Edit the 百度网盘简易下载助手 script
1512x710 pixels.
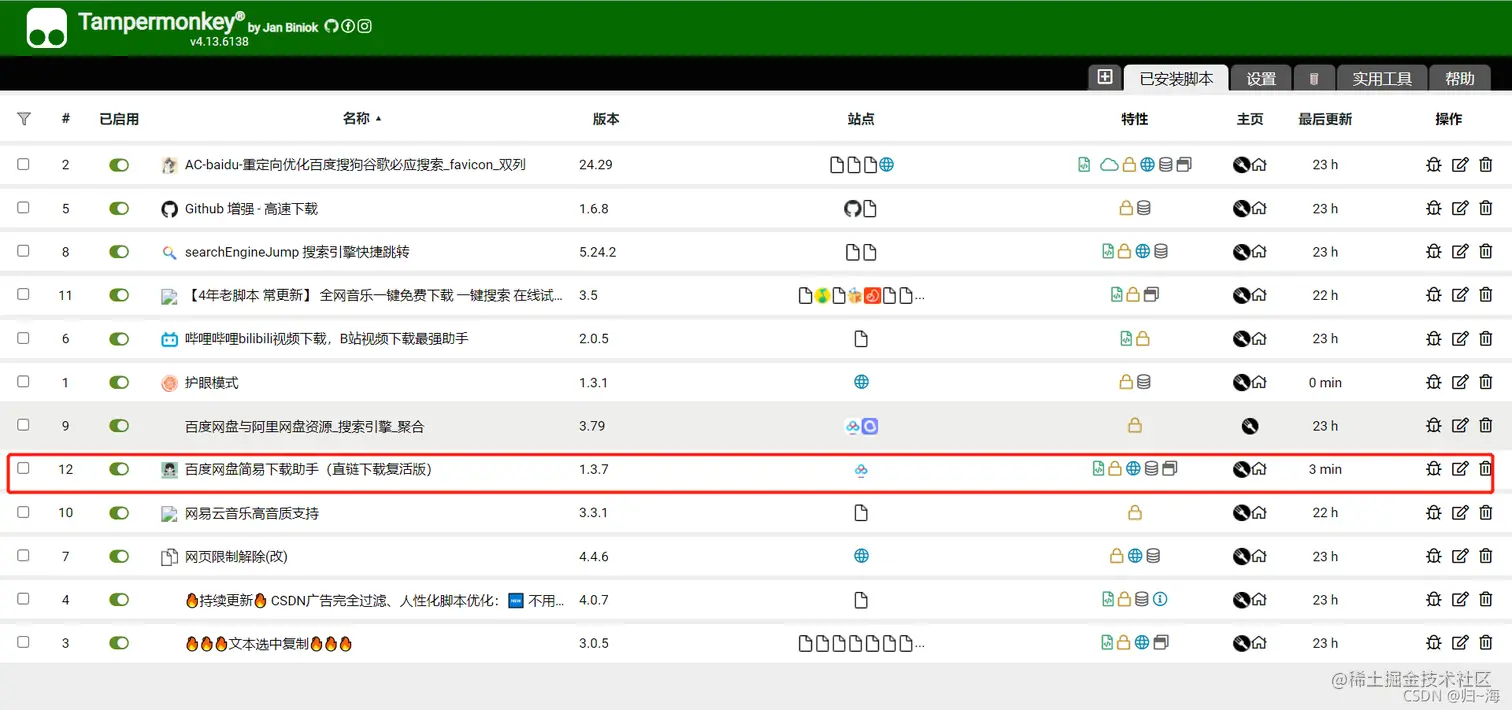(1460, 469)
